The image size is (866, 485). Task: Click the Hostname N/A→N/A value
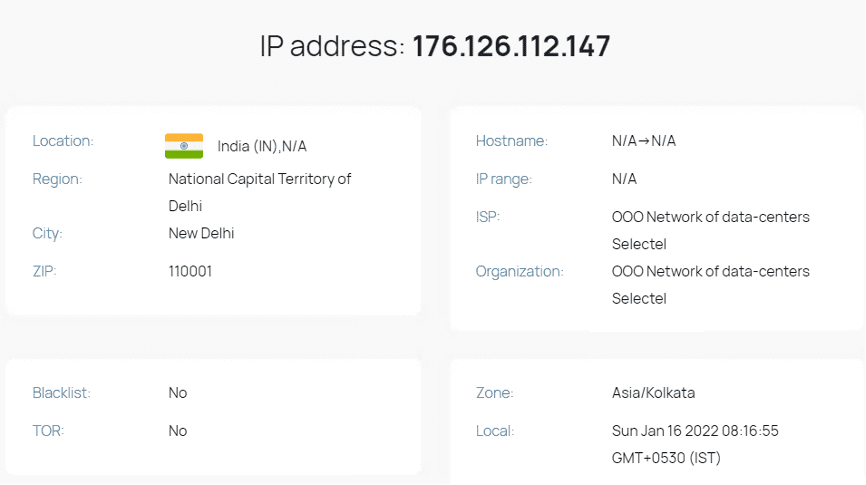[x=644, y=141]
